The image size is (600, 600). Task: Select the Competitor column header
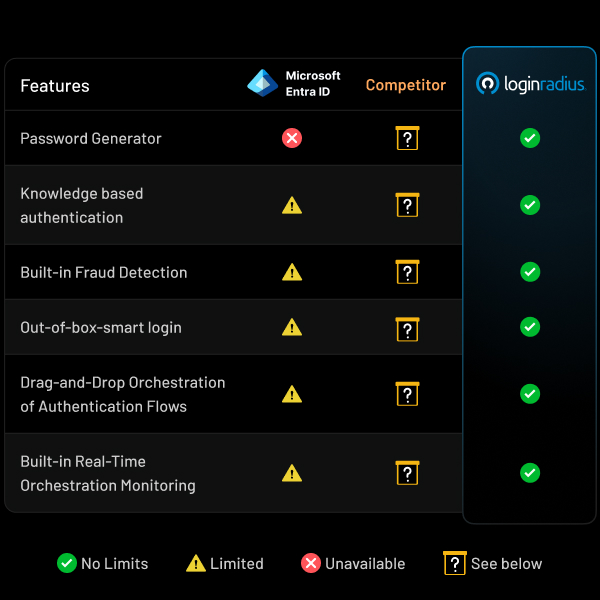click(406, 85)
